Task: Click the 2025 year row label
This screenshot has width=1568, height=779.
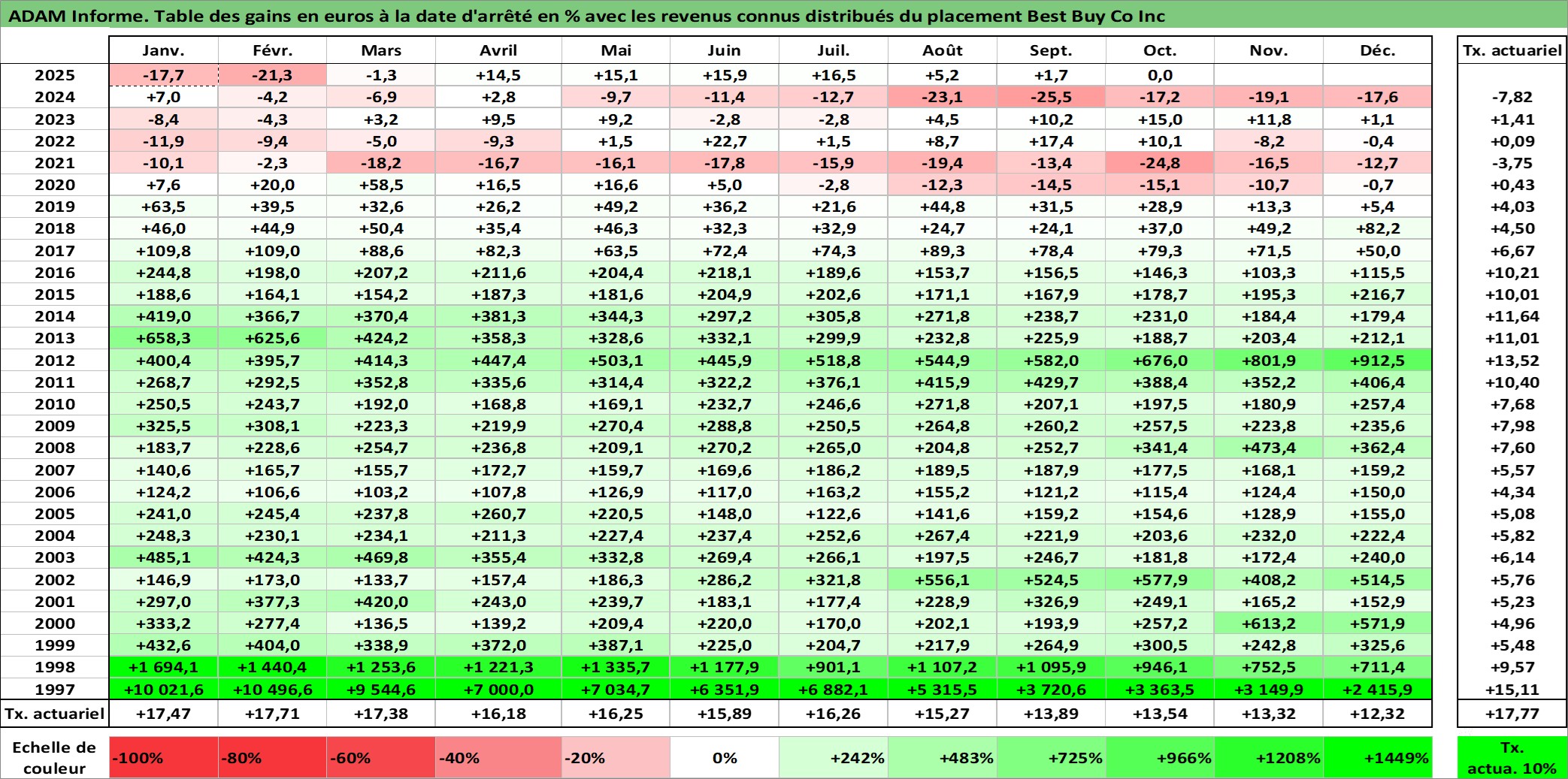Action: 55,75
